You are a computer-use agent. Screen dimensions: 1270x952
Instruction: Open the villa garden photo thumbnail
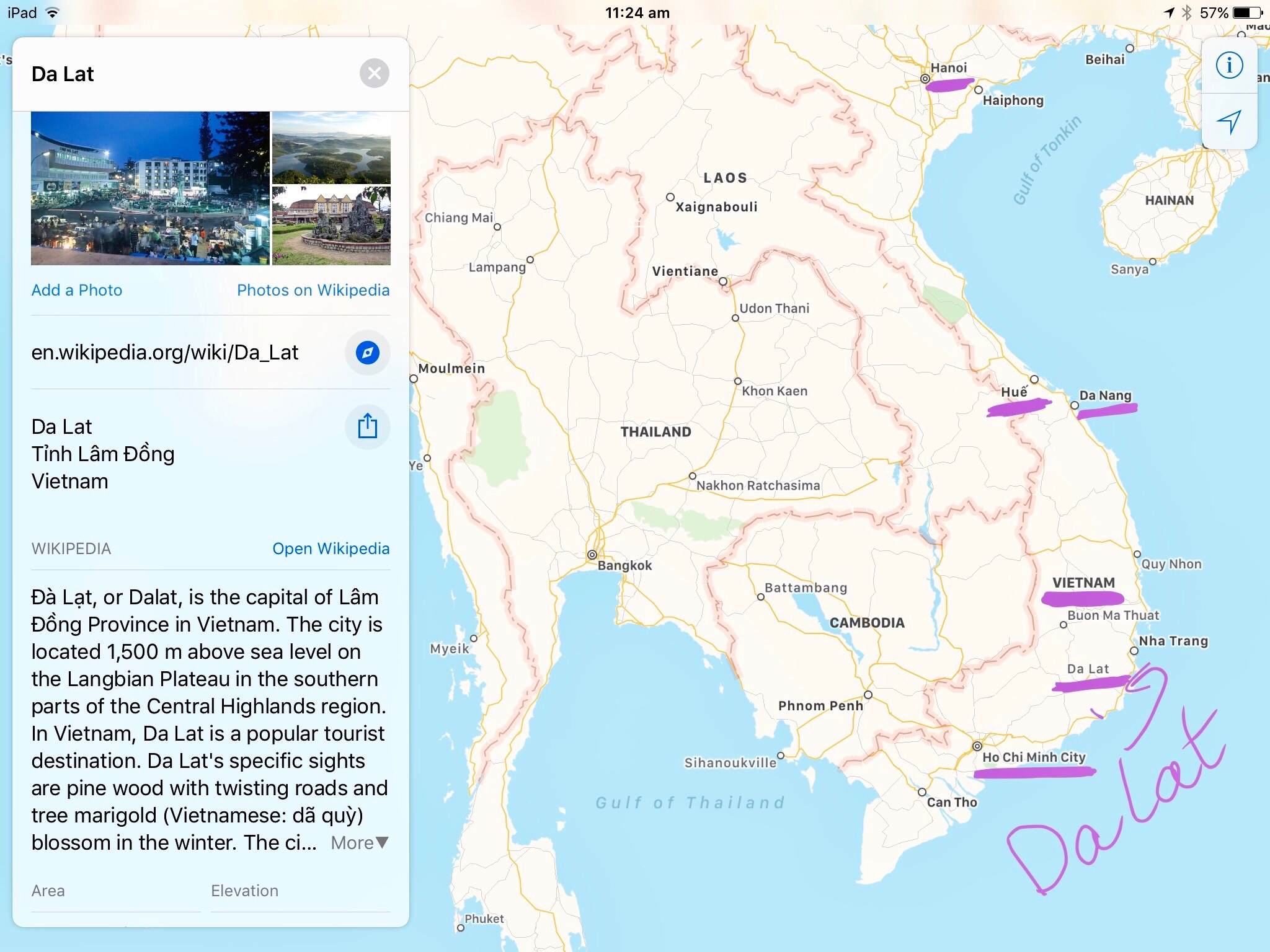coord(331,226)
